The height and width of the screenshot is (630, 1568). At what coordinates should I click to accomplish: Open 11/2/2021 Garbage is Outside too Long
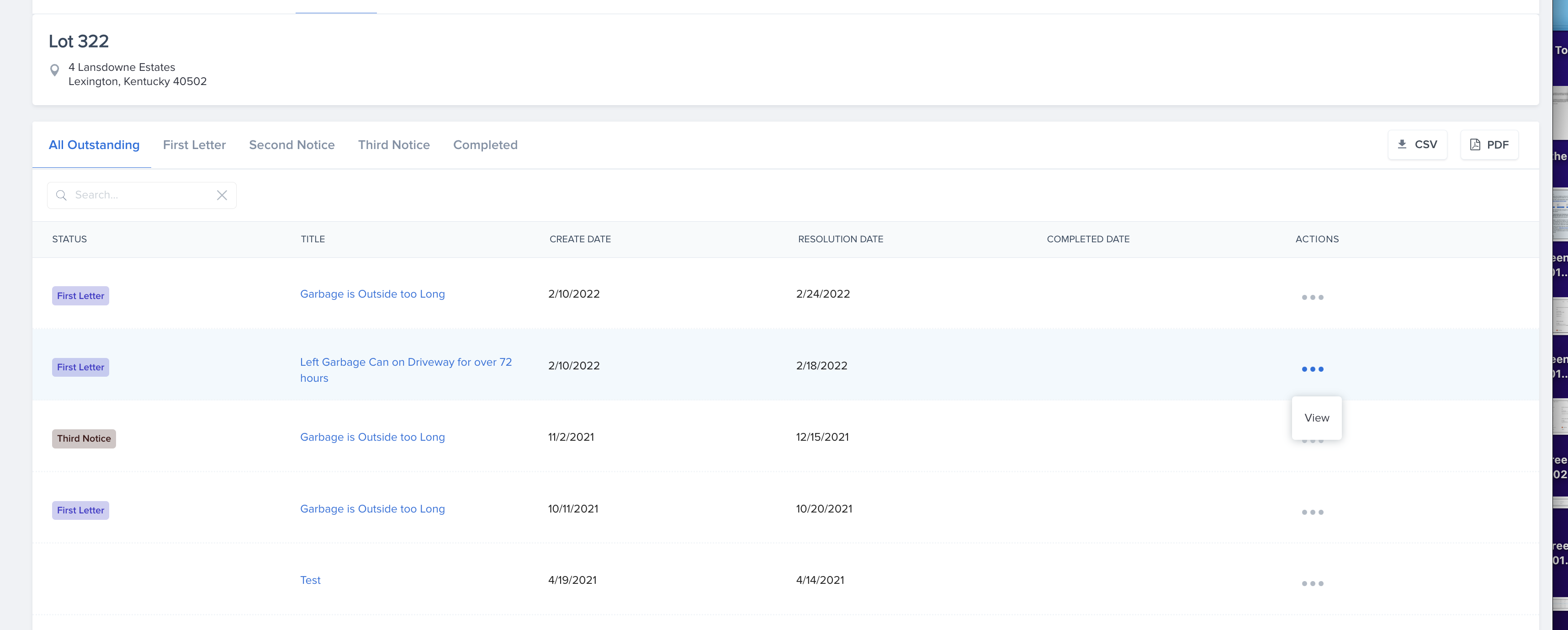372,438
